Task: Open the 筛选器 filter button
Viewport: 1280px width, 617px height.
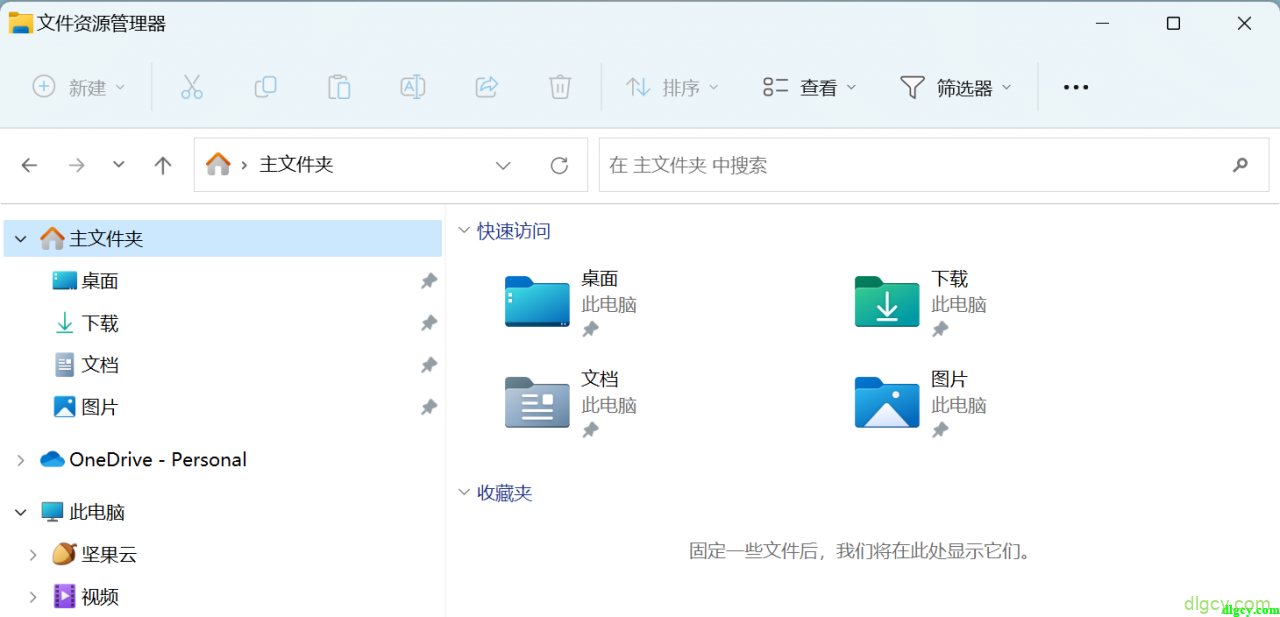Action: point(955,88)
